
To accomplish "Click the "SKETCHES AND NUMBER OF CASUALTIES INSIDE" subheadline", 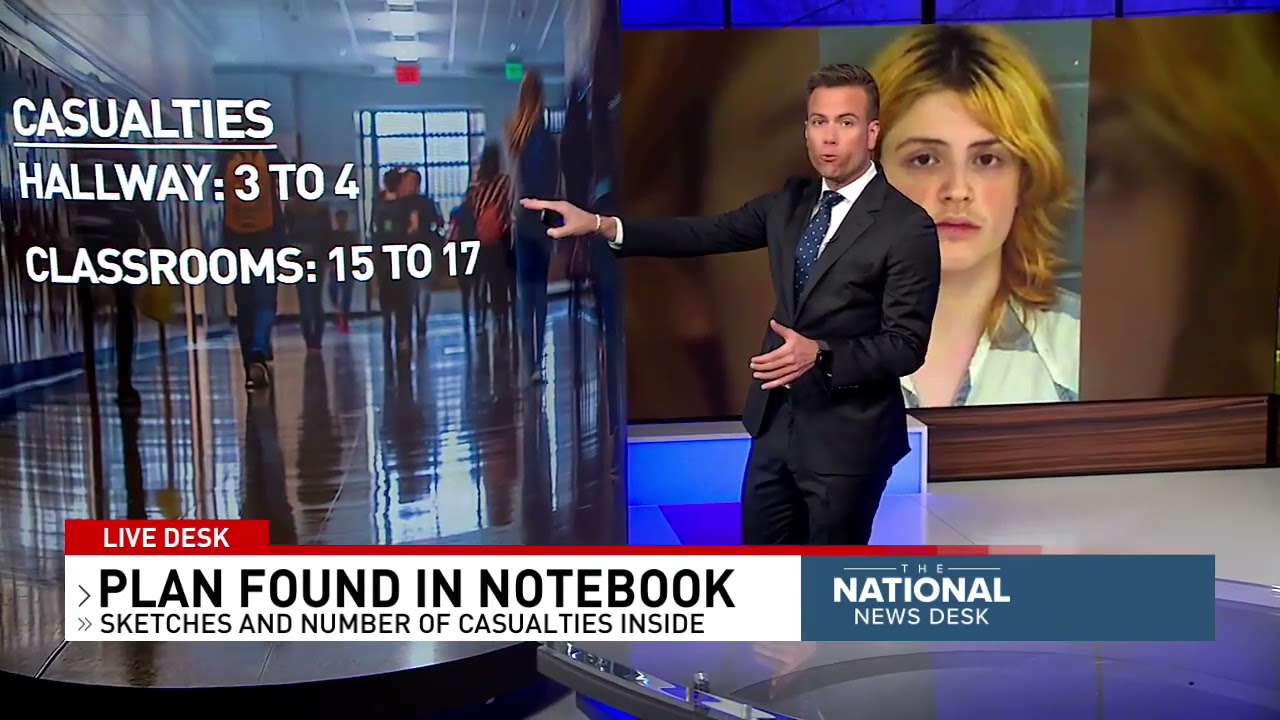I will [402, 624].
